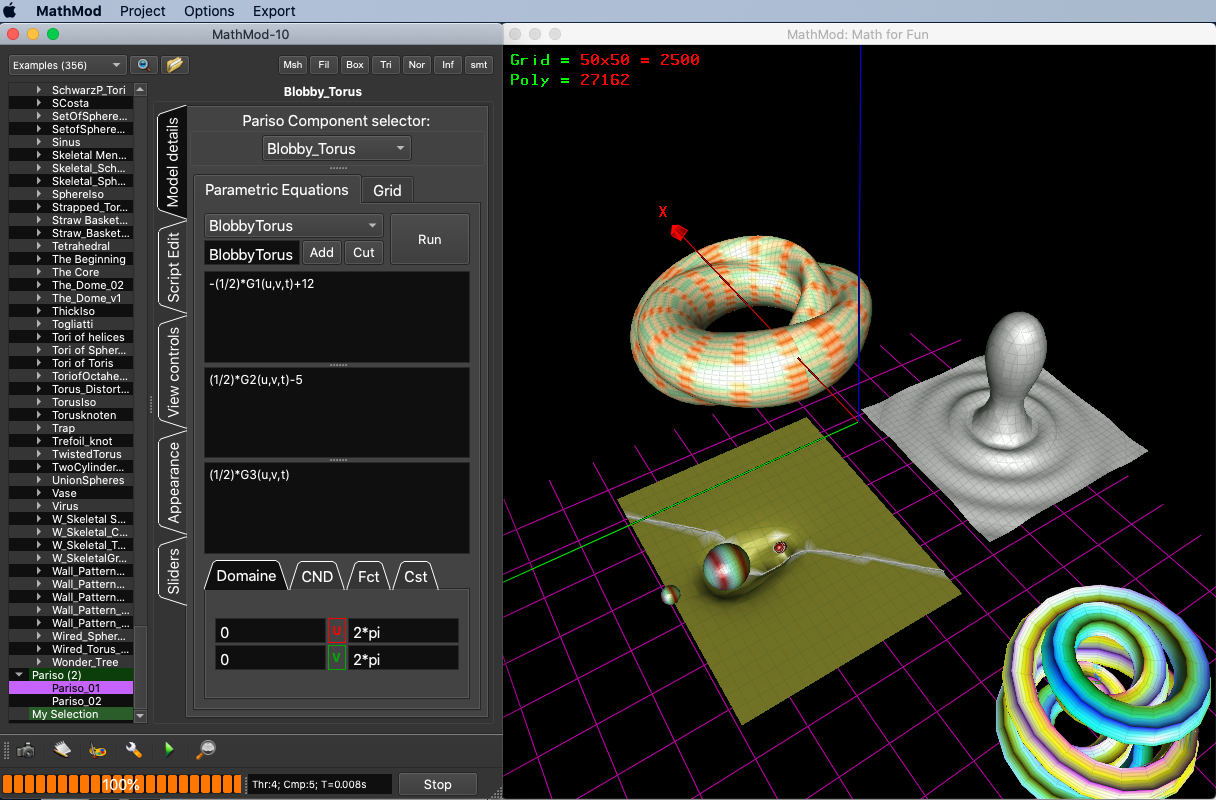Click the wrench settings icon
The height and width of the screenshot is (800, 1216).
click(134, 750)
